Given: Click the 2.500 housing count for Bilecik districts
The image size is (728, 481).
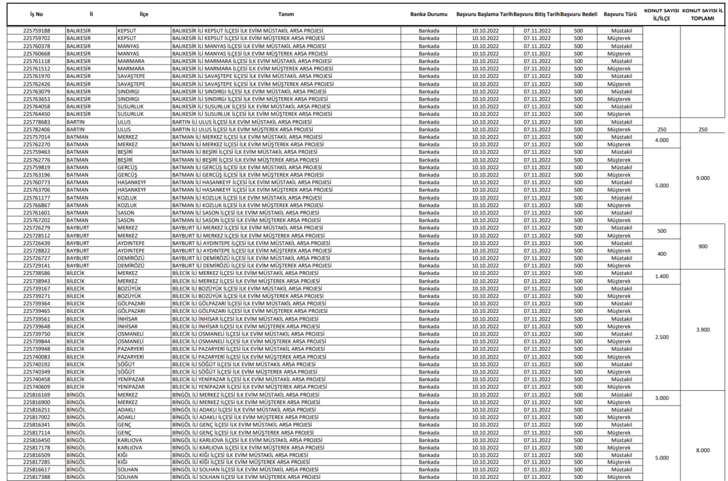Looking at the screenshot, I should click(x=662, y=338).
